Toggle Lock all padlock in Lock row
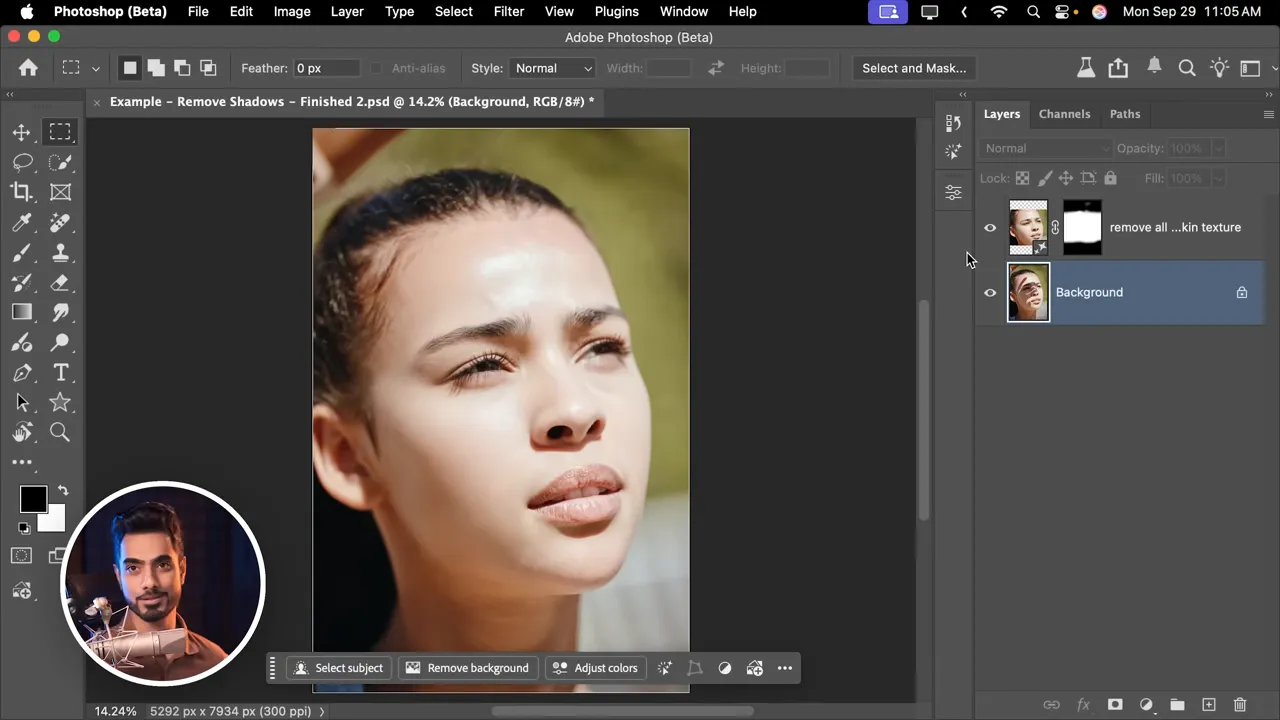1280x720 pixels. click(x=1110, y=178)
